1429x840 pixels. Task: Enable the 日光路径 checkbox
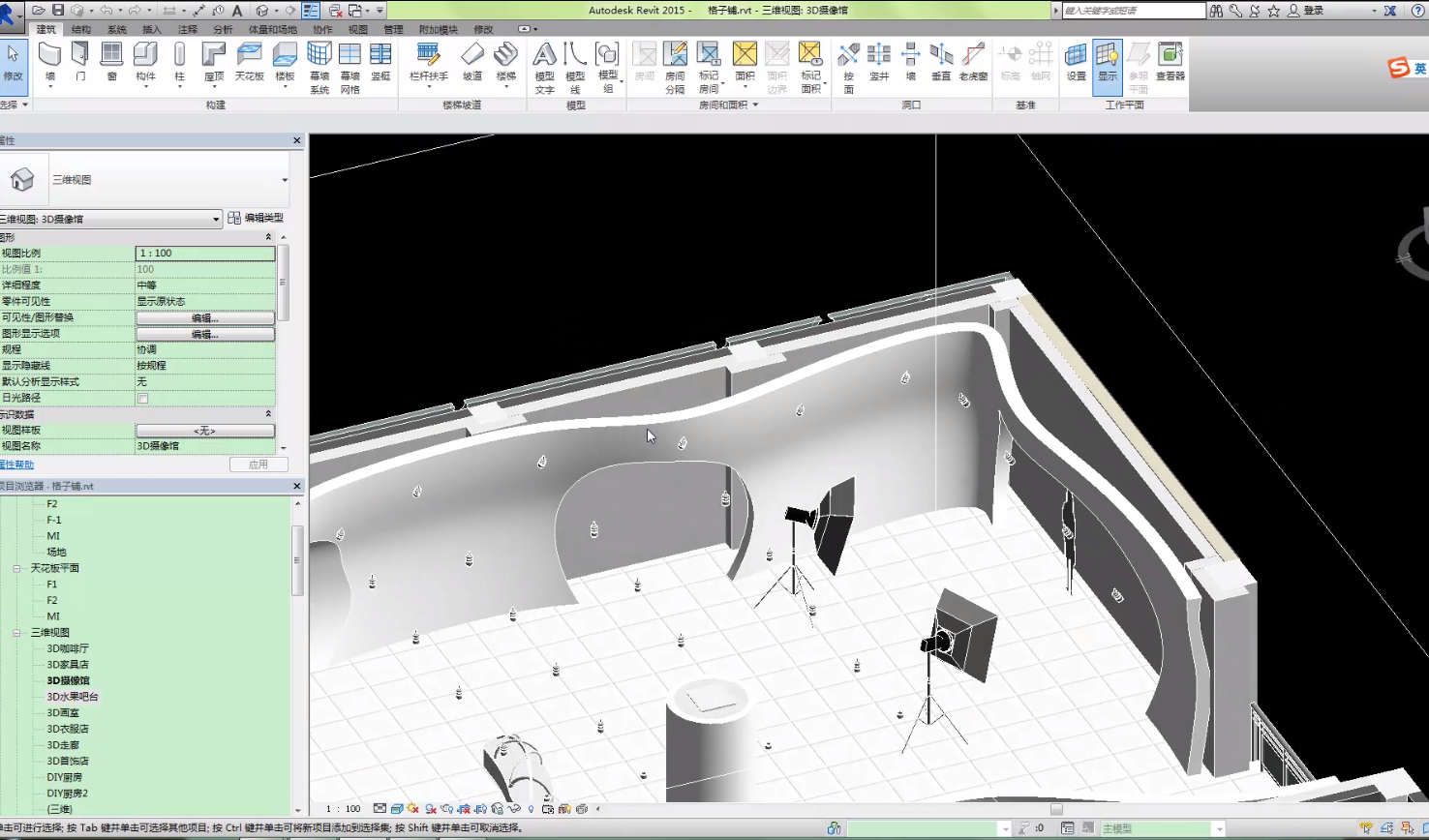(143, 398)
